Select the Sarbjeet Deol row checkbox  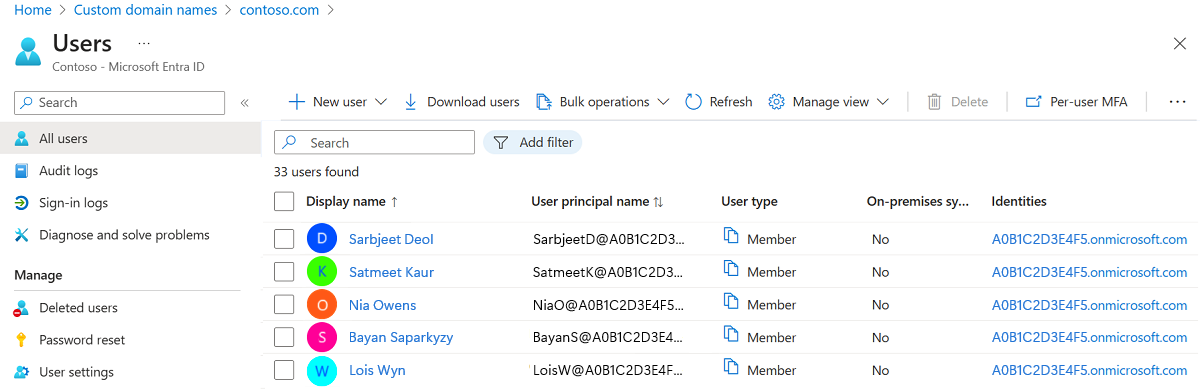coord(284,239)
